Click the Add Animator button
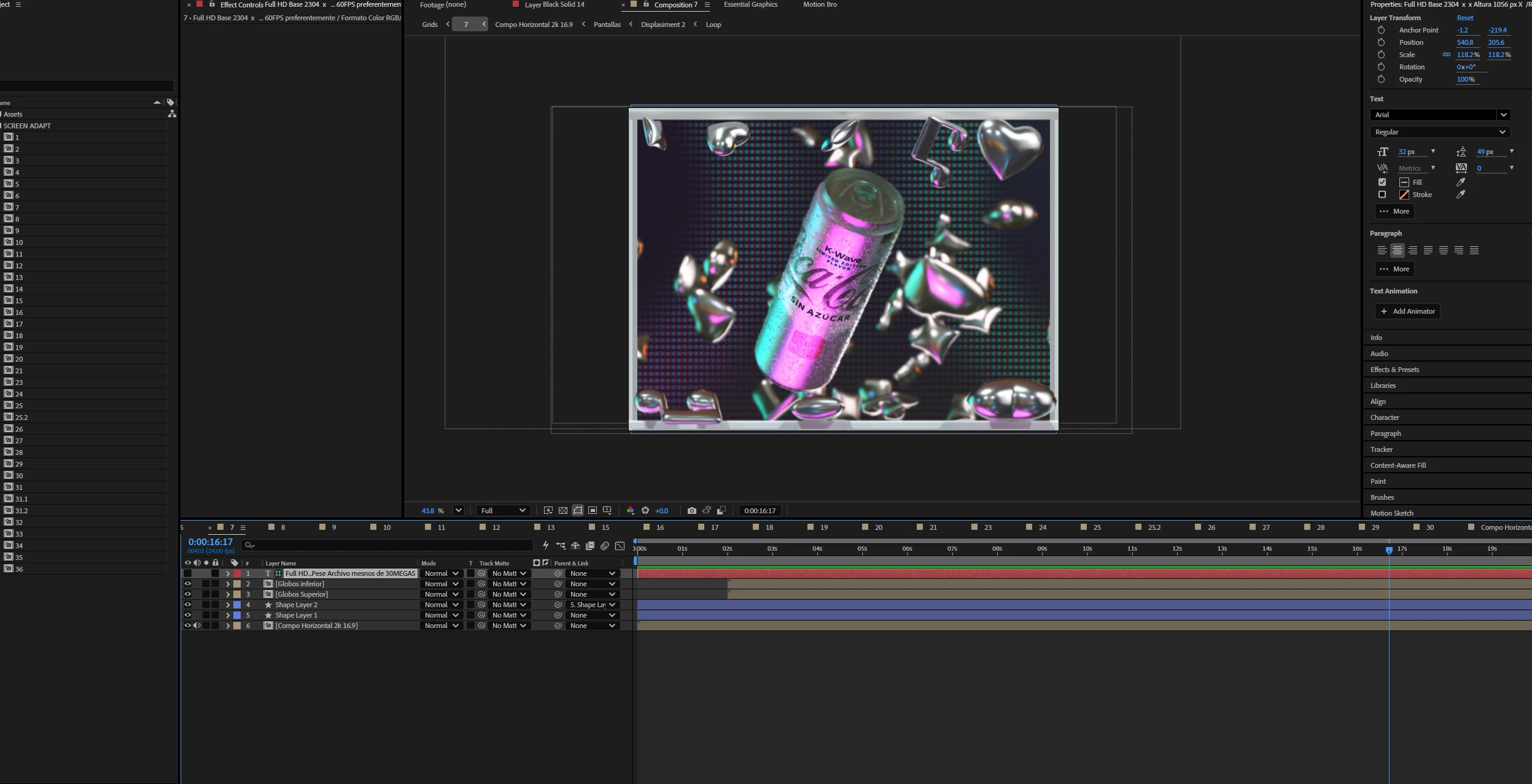Screen dimensions: 1532x784 [x=1407, y=311]
